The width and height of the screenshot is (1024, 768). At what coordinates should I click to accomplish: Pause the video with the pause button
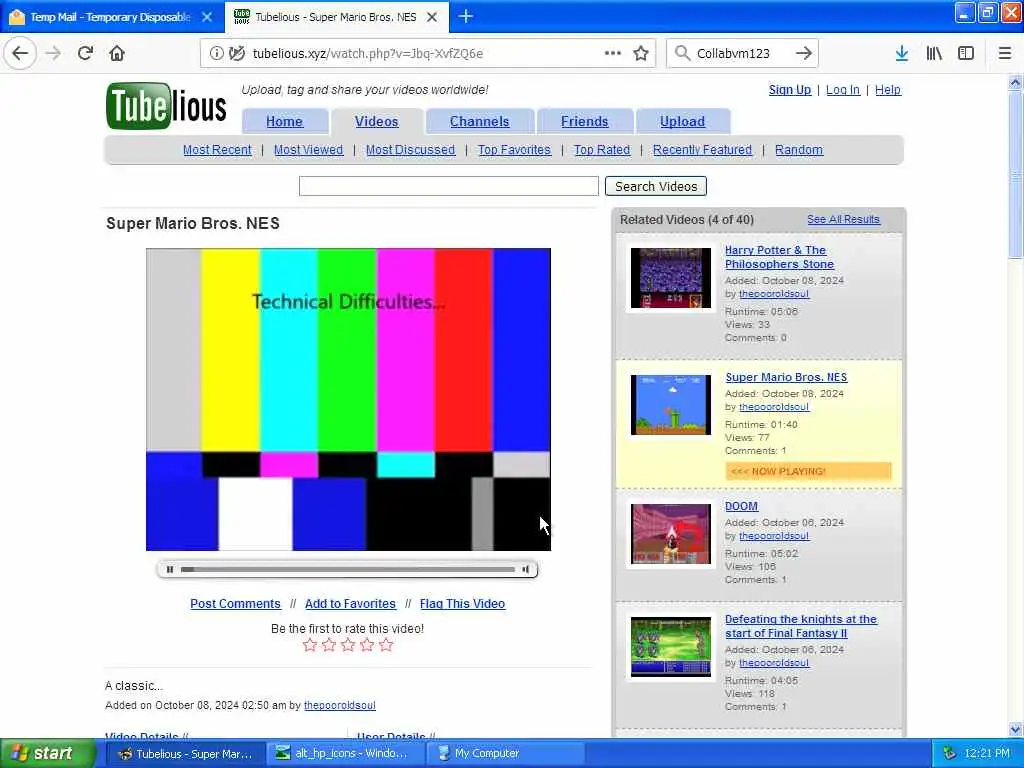pyautogui.click(x=170, y=569)
